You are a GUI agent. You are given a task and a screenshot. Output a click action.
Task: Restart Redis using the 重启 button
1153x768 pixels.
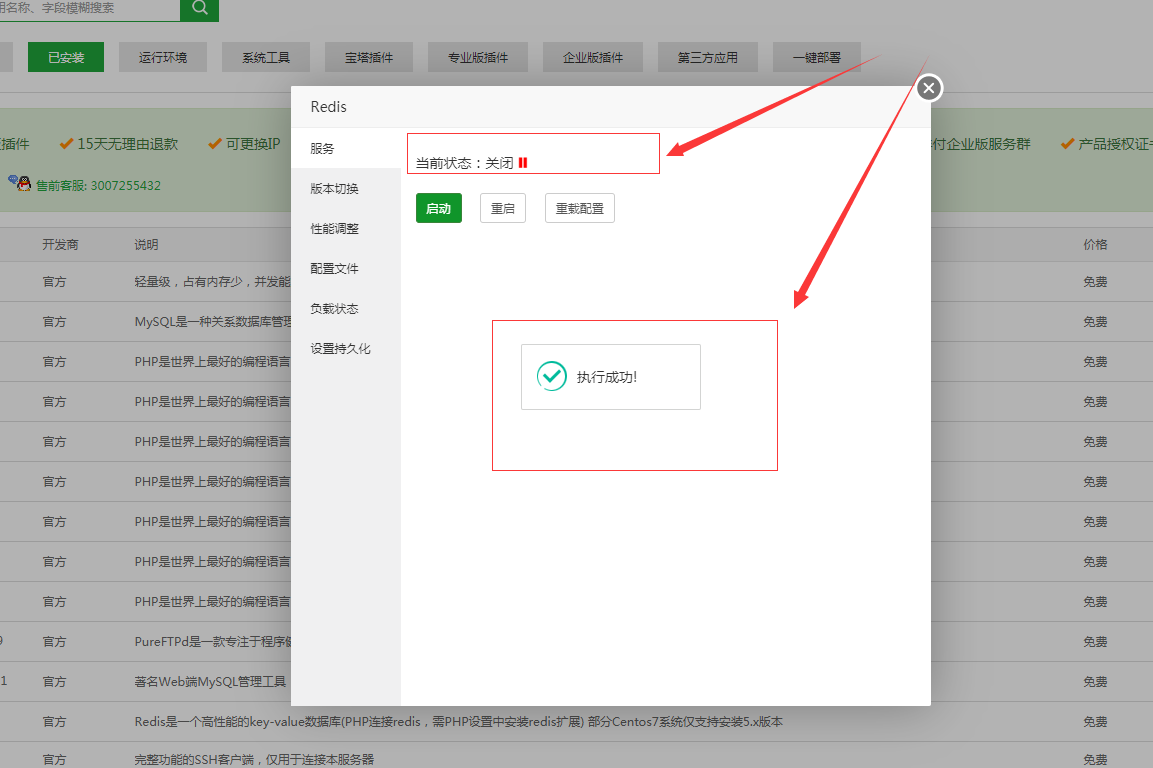[503, 208]
